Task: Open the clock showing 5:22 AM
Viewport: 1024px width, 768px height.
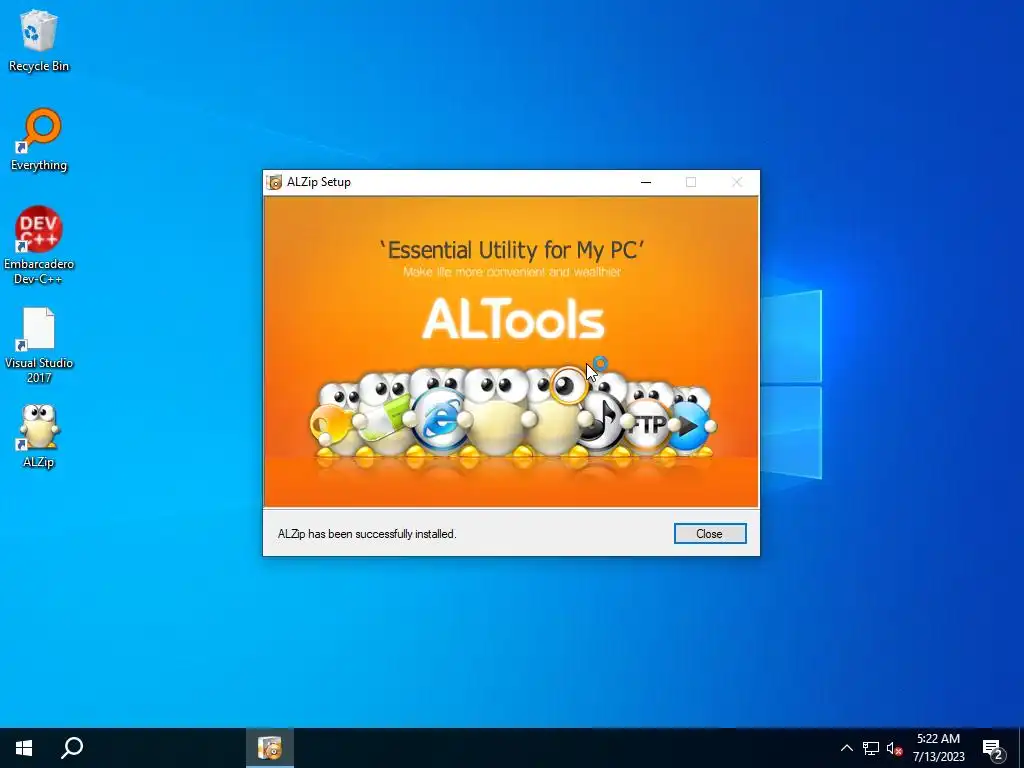Action: click(x=938, y=748)
